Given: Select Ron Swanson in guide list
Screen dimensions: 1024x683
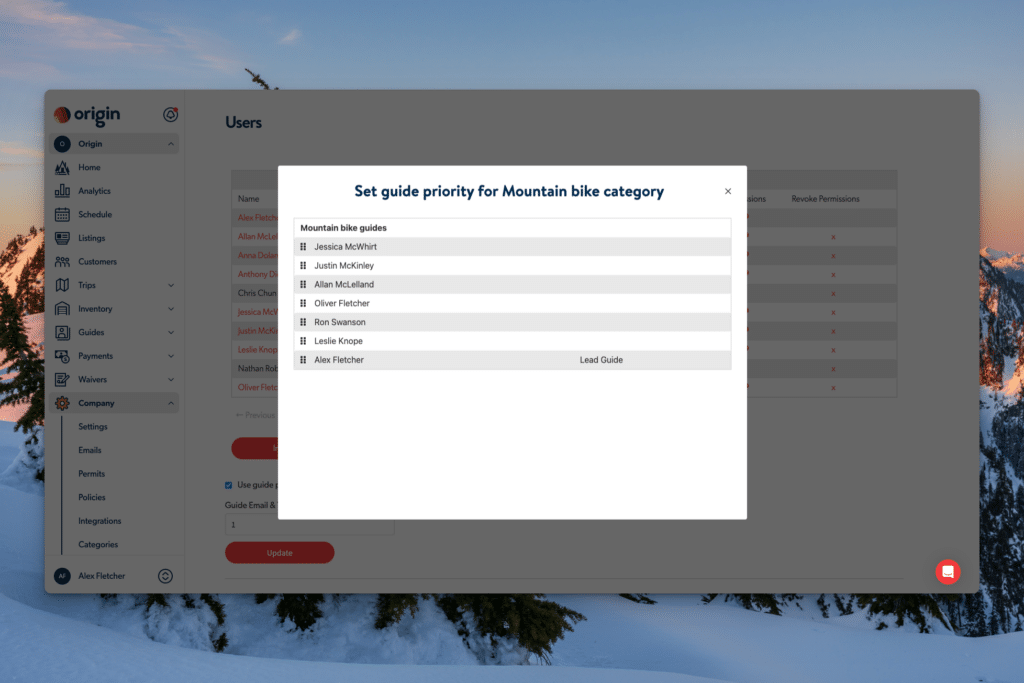Looking at the screenshot, I should pyautogui.click(x=340, y=323).
